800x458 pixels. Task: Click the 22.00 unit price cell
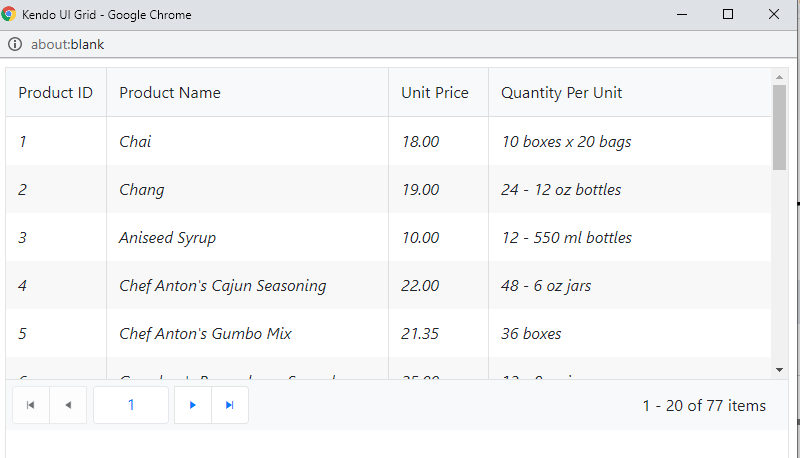[x=438, y=286]
